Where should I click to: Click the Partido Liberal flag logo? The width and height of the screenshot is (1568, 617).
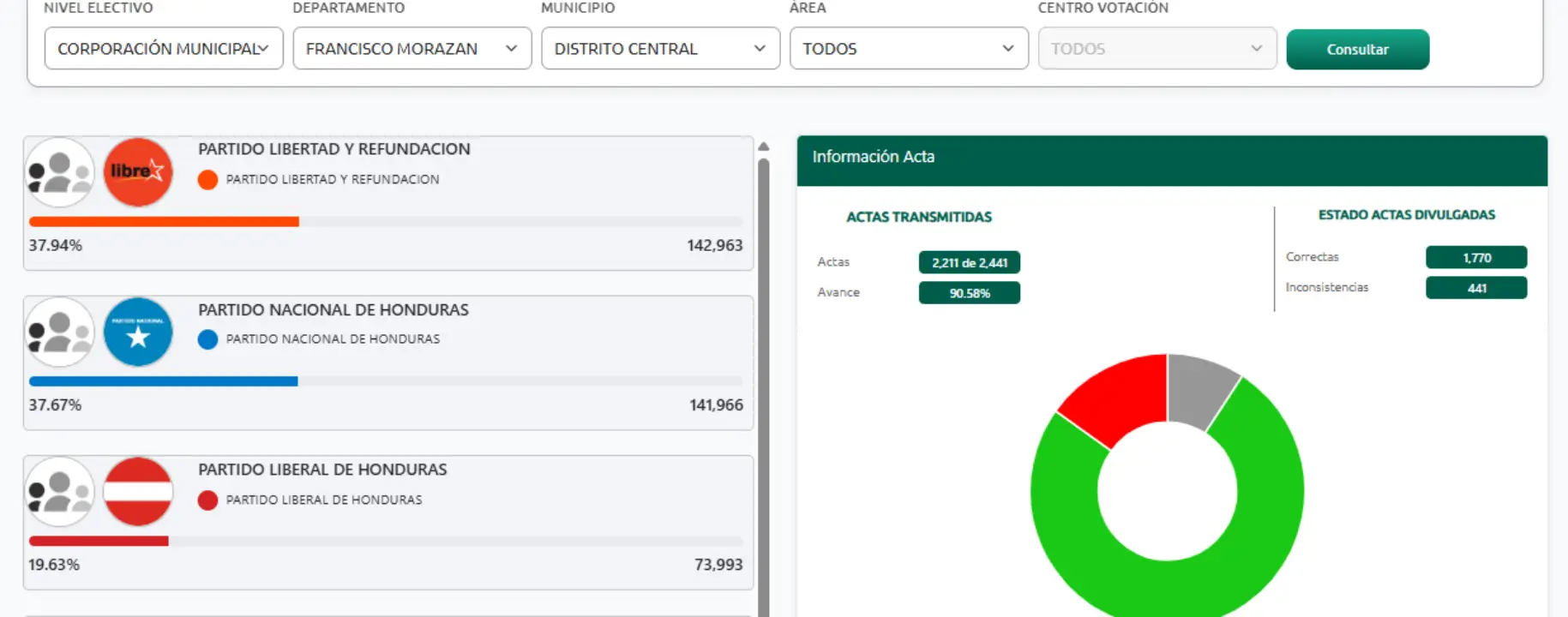[138, 492]
